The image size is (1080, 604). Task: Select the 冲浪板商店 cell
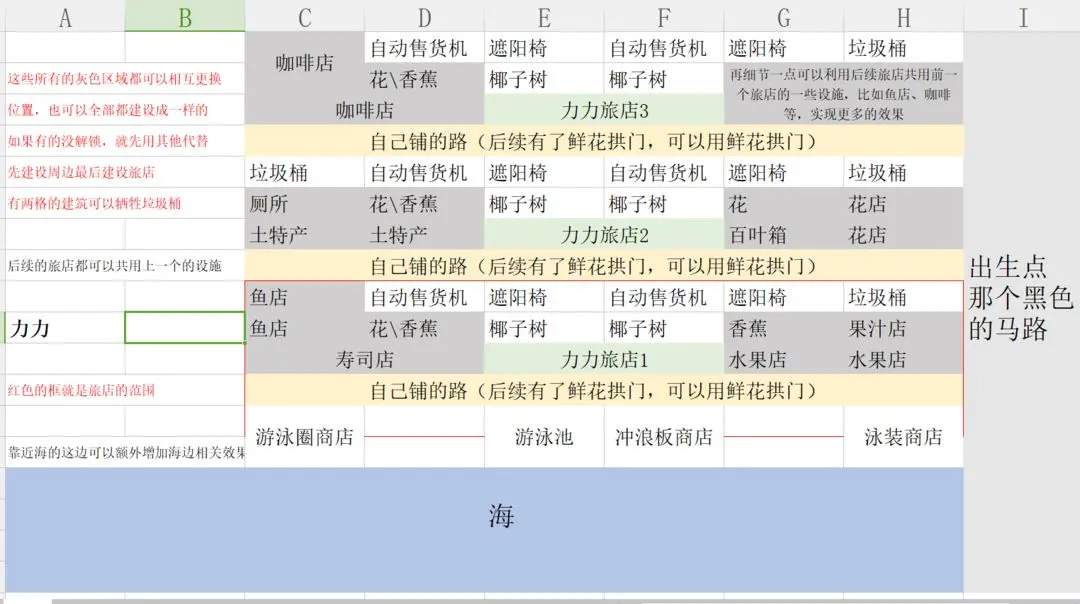664,437
